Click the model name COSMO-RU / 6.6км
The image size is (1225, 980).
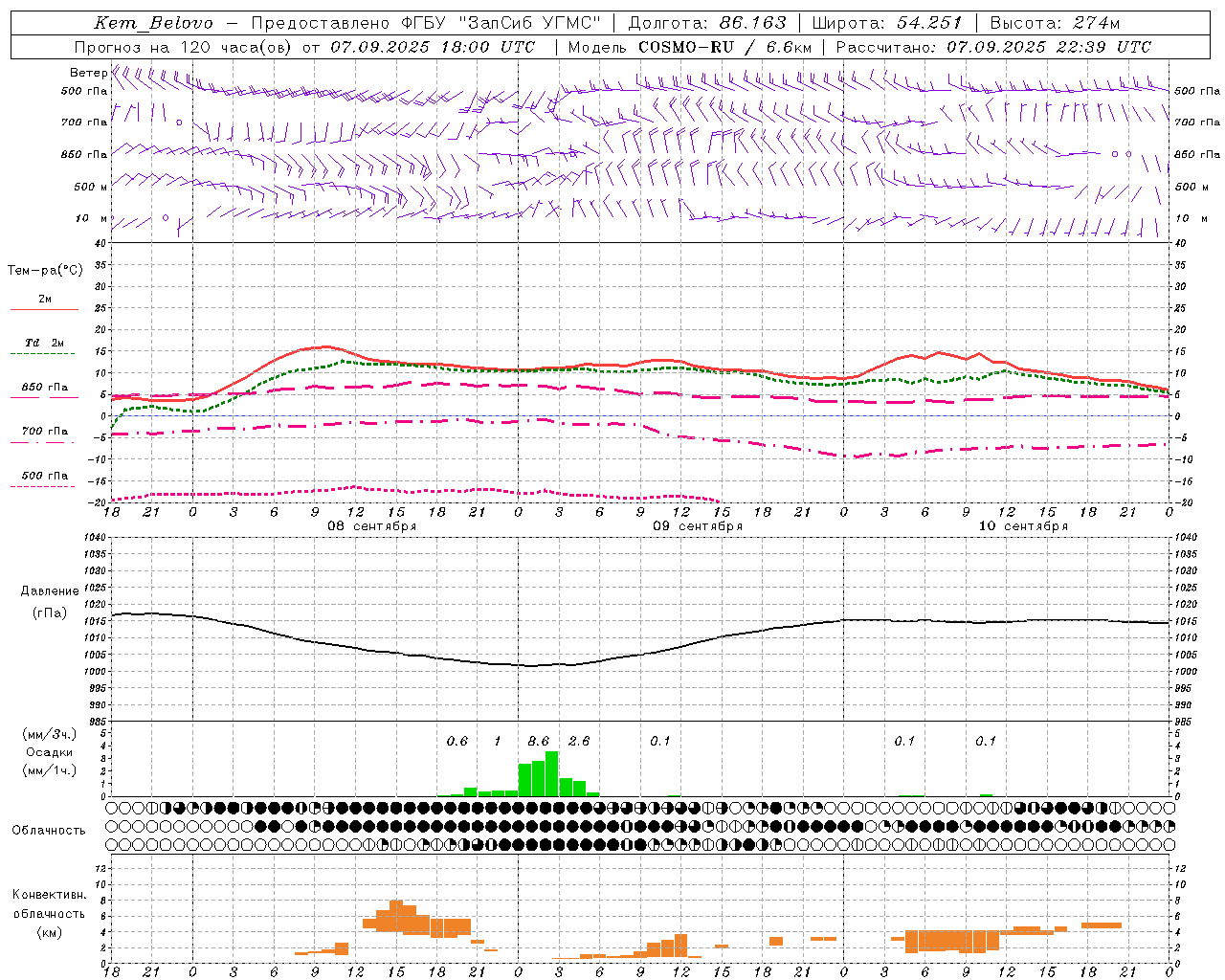click(x=724, y=47)
